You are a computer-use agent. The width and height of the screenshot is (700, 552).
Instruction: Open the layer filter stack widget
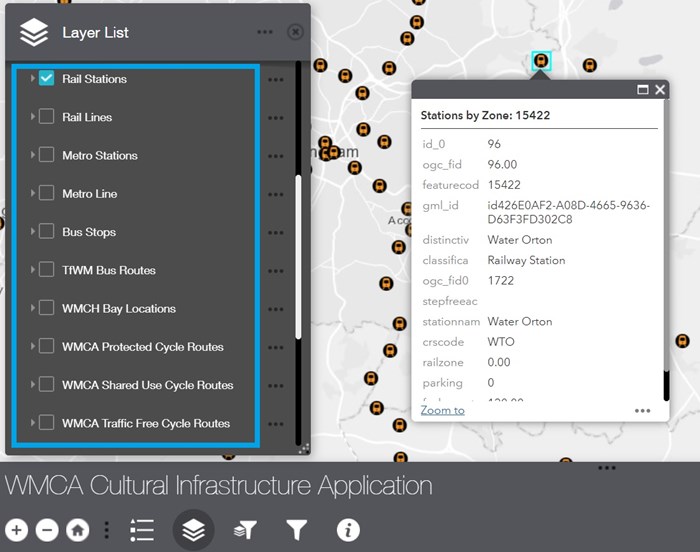245,530
